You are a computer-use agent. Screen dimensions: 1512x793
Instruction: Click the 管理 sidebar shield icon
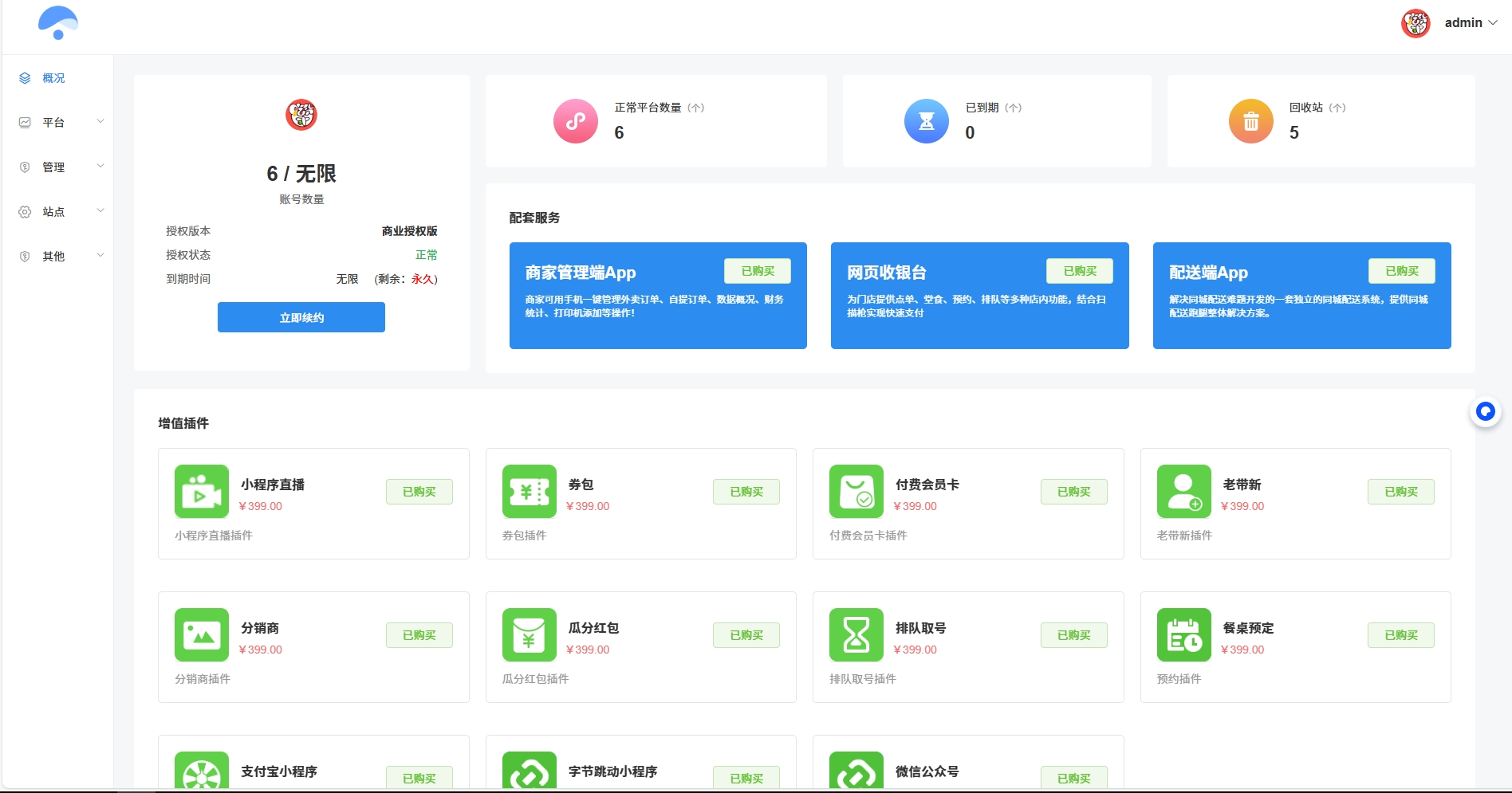point(25,167)
